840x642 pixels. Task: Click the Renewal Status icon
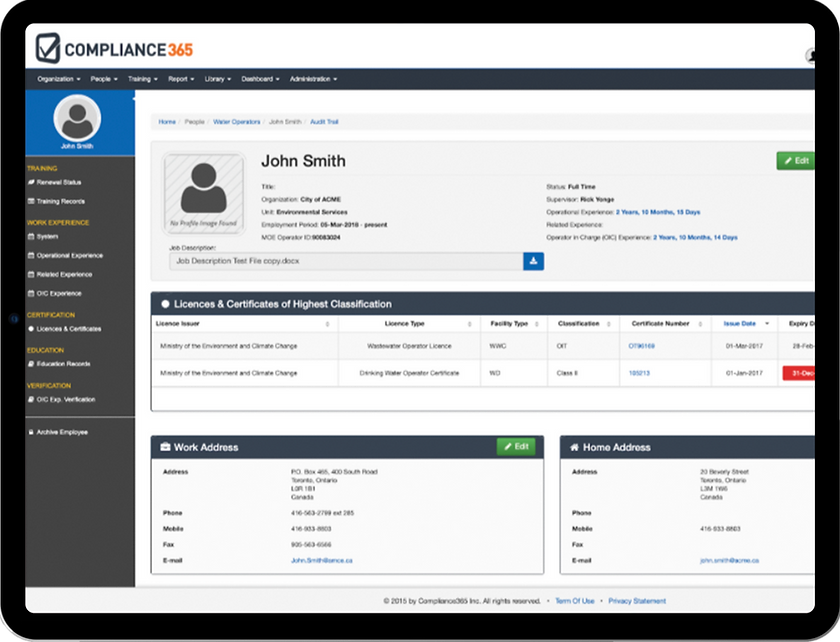click(x=31, y=182)
